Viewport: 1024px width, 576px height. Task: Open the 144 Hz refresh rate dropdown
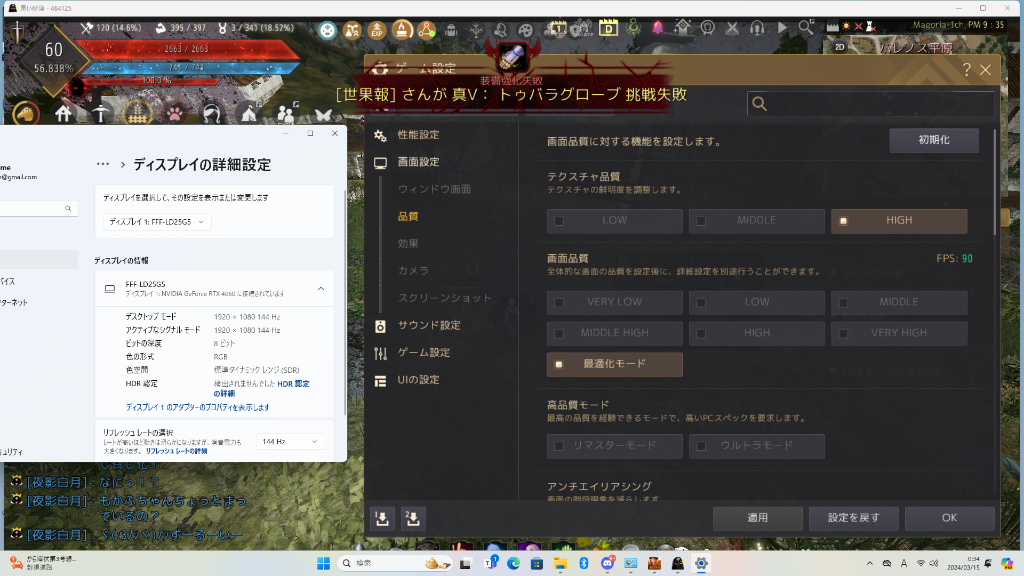pyautogui.click(x=290, y=442)
